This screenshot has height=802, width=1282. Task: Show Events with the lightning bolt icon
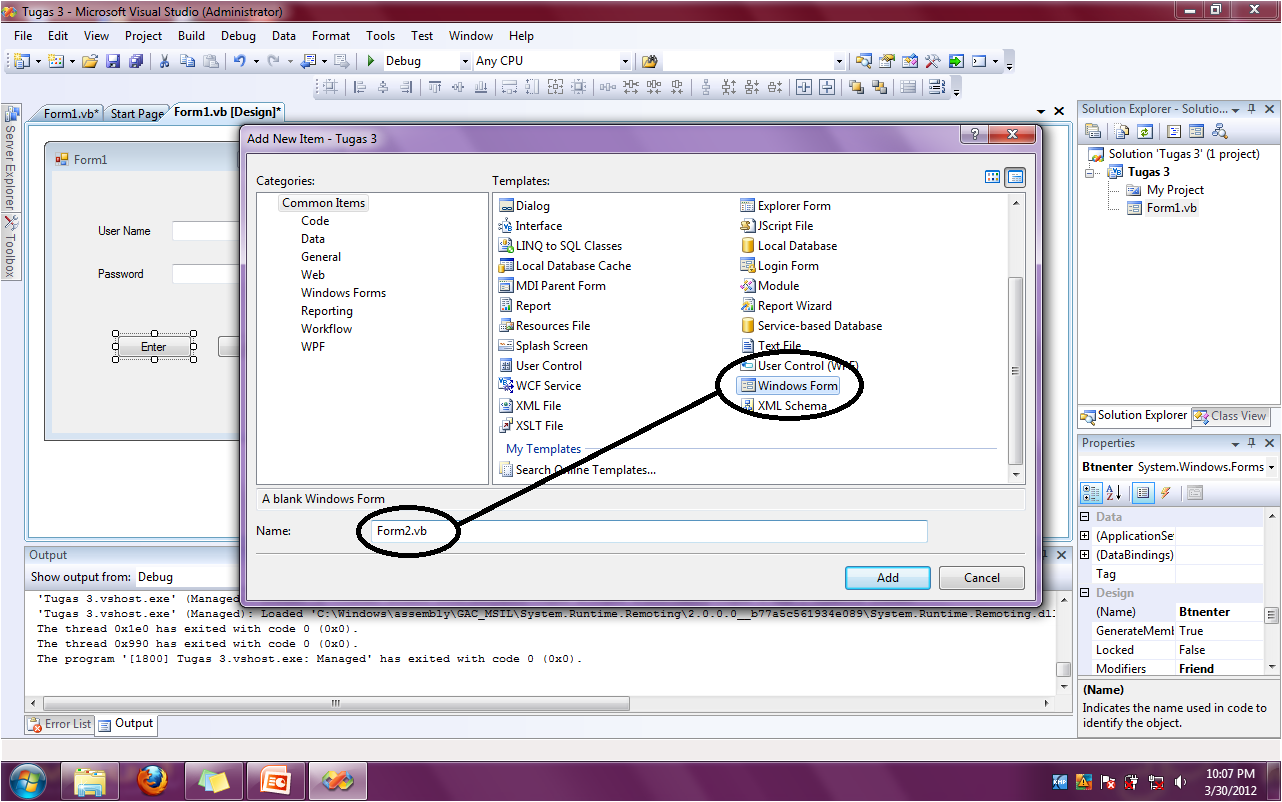point(1166,493)
